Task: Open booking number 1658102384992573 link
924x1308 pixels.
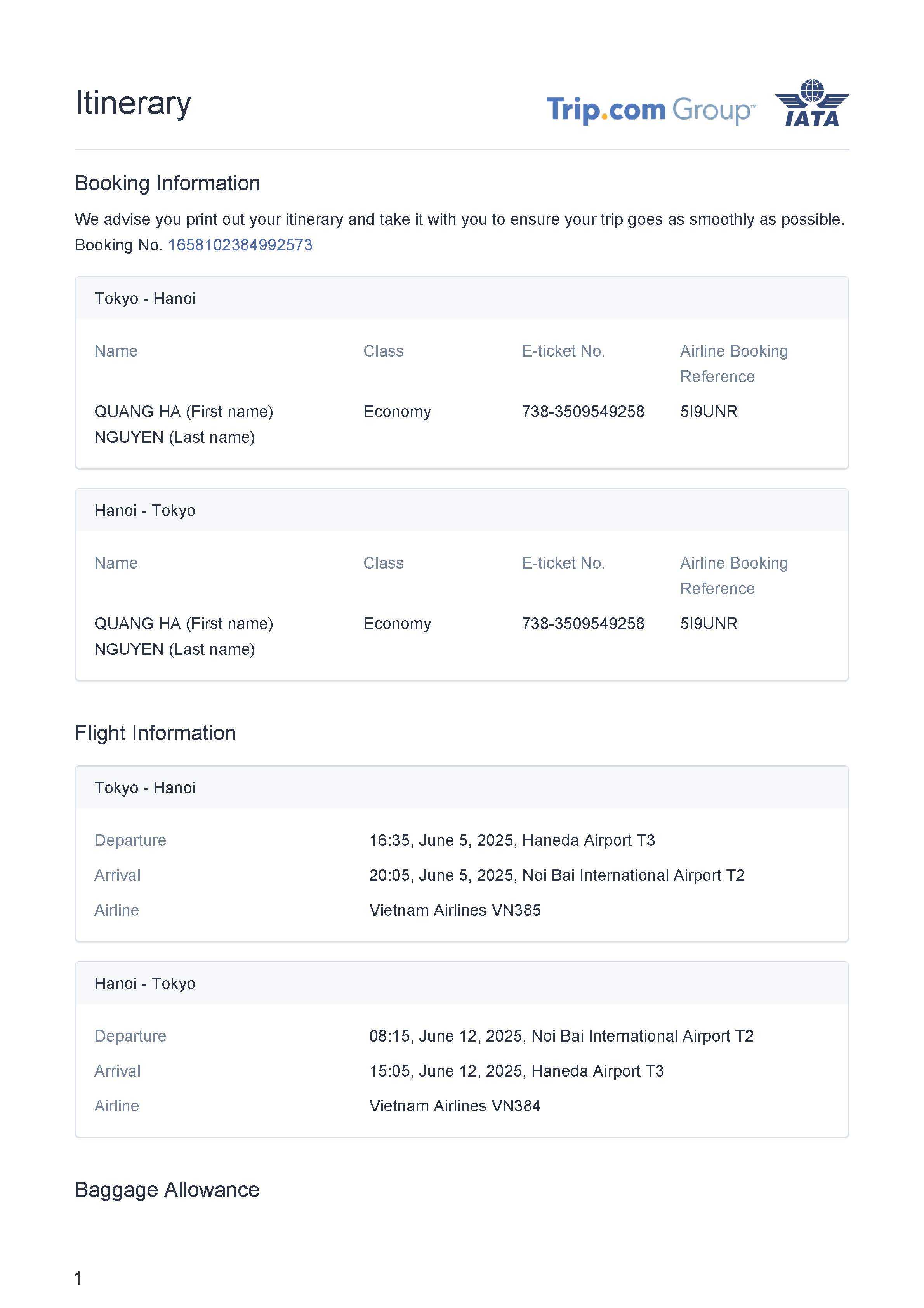Action: tap(240, 245)
